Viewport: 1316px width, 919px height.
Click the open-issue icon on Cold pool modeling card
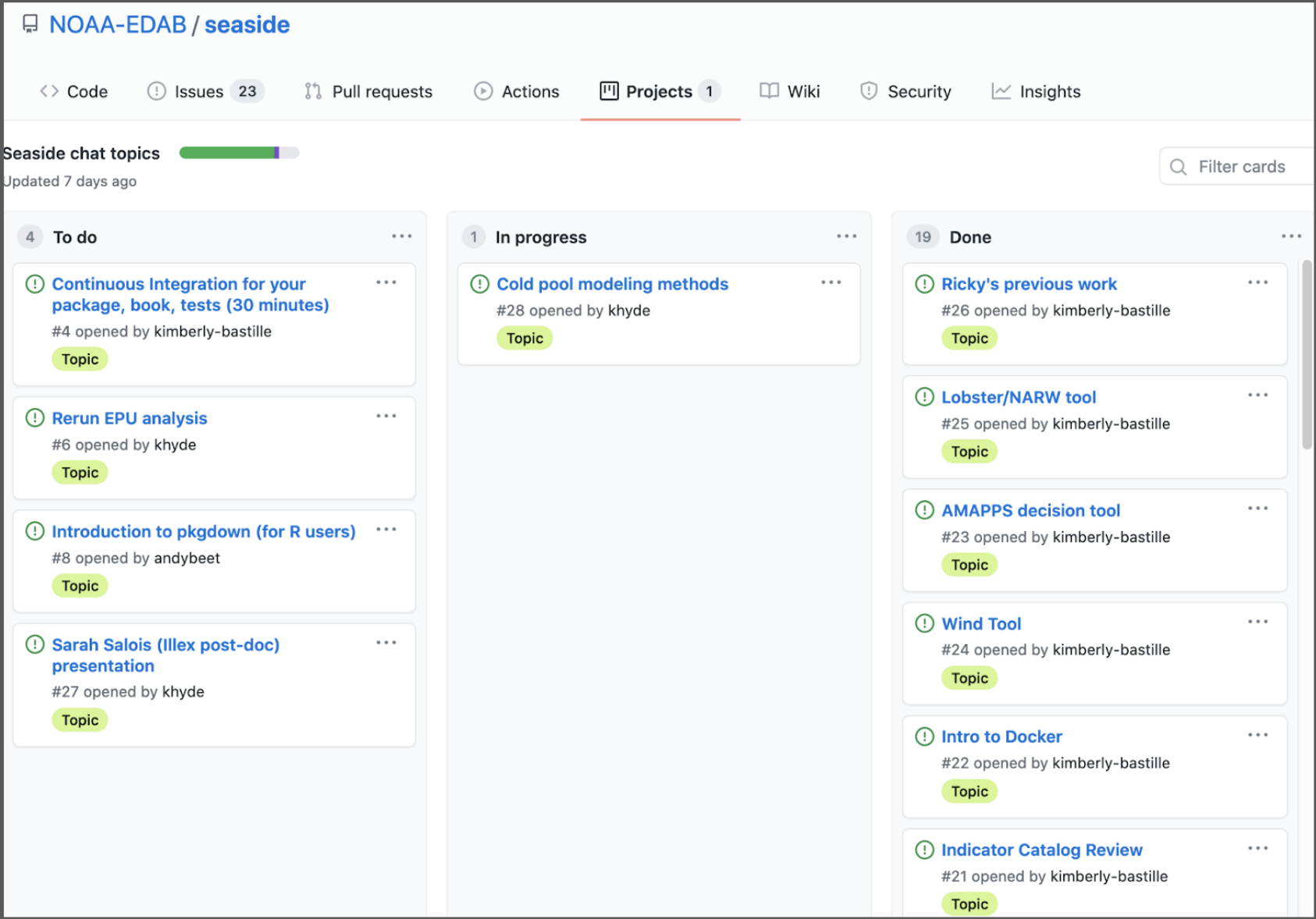click(480, 283)
